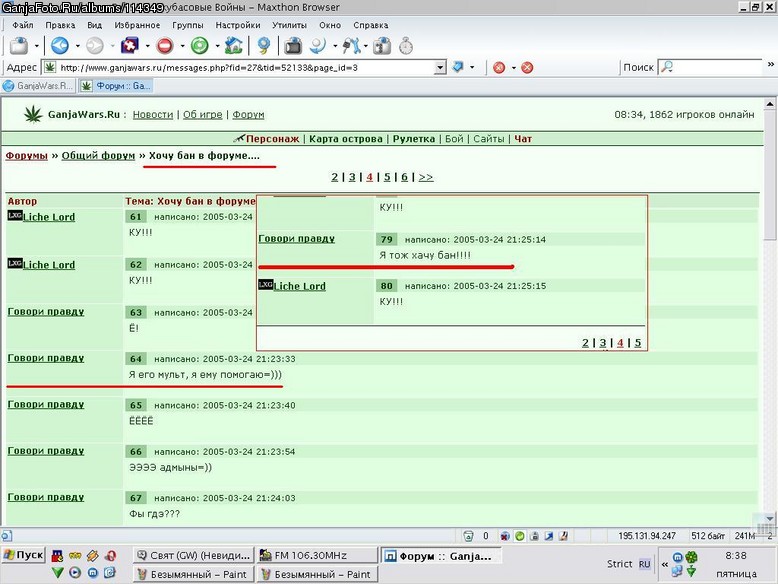
Task: Click the gray Forward arrow toolbar icon
Action: coord(95,46)
